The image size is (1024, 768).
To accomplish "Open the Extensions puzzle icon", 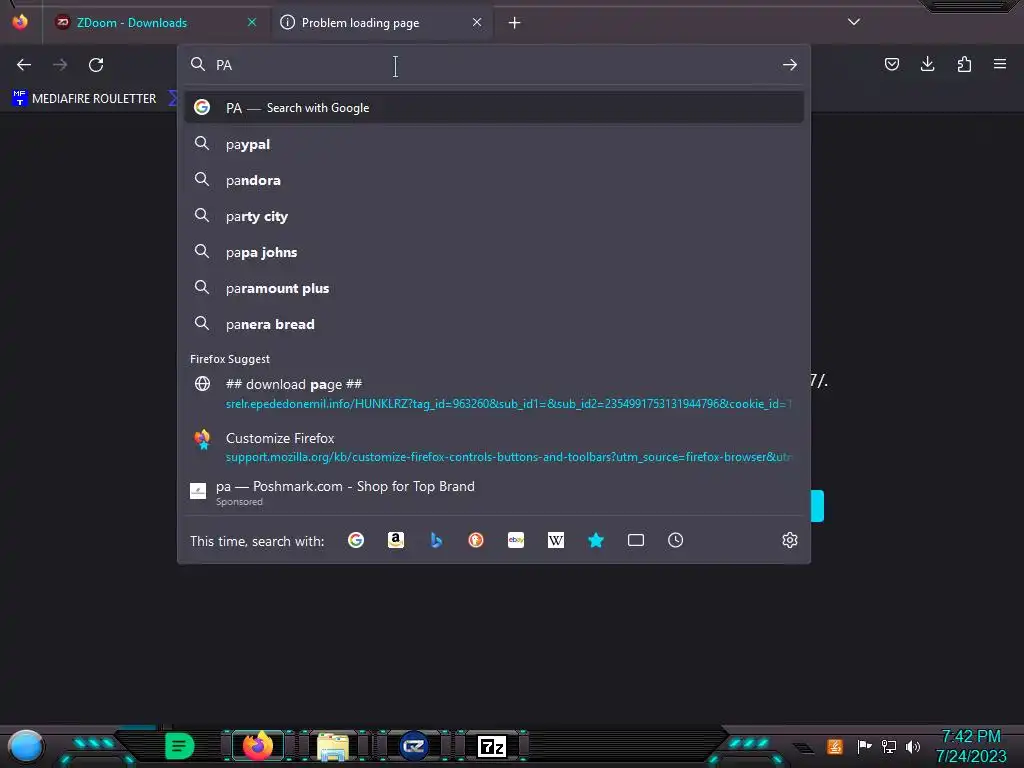I will point(964,64).
